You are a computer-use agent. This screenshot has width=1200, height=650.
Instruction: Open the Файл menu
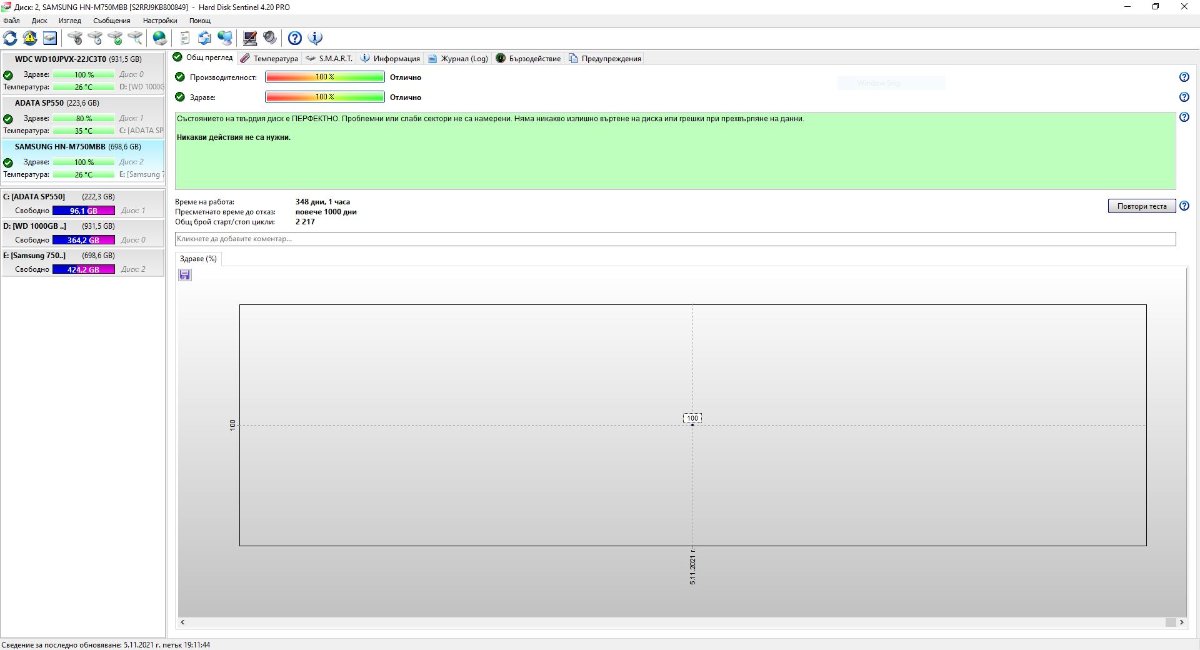tap(12, 20)
